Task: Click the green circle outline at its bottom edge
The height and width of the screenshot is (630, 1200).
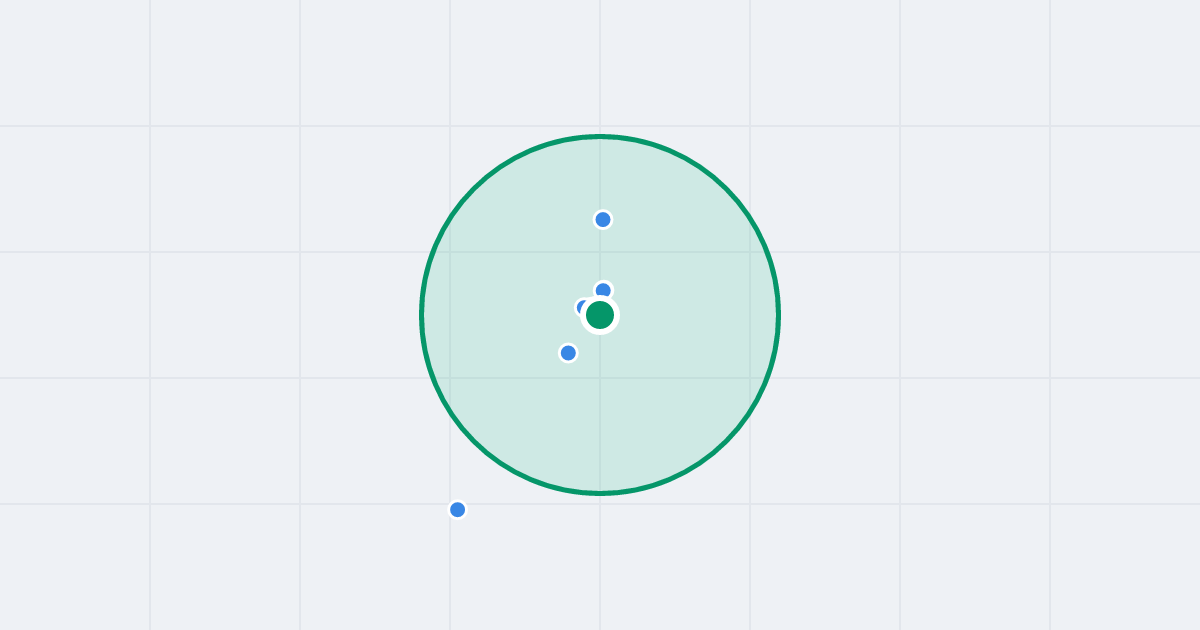Action: [600, 493]
